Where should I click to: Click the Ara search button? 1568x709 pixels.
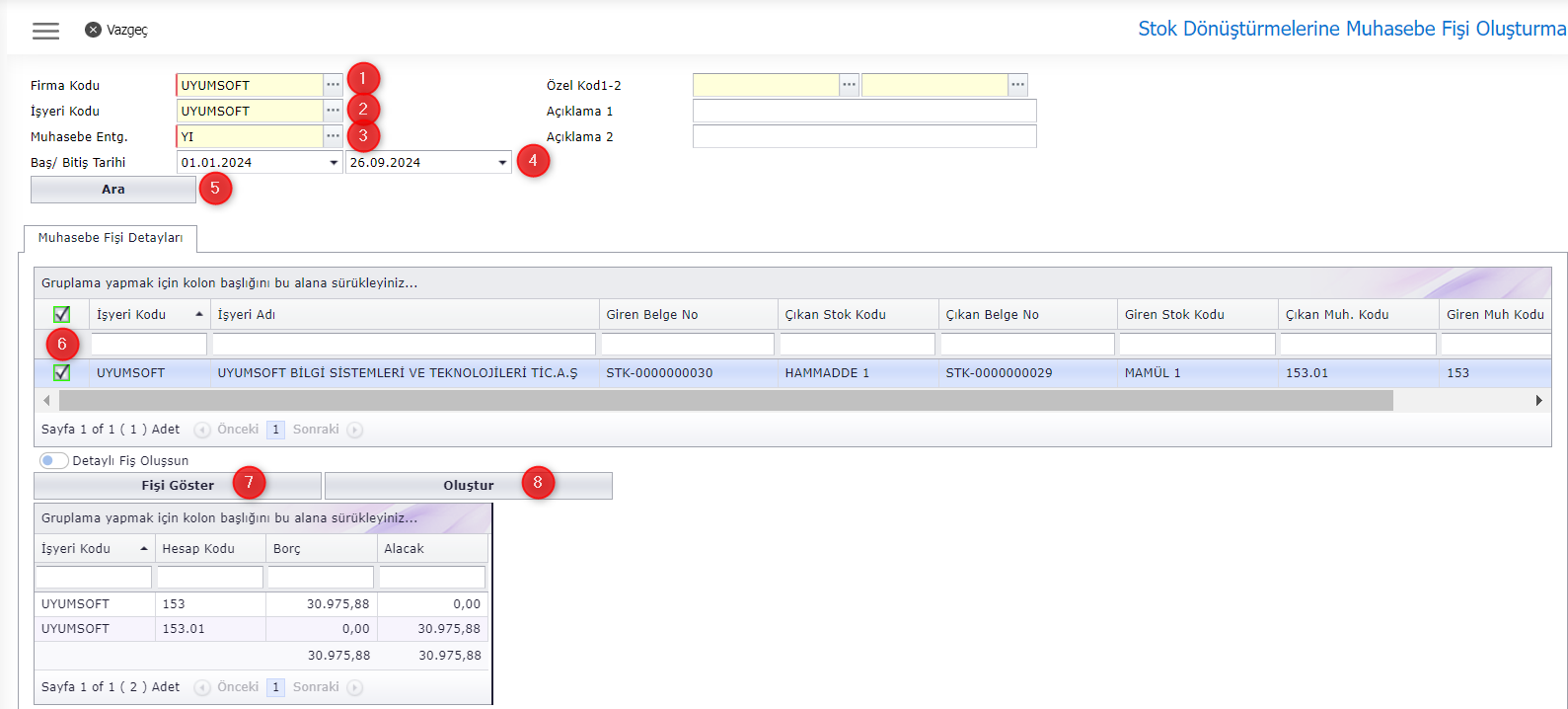(x=113, y=190)
